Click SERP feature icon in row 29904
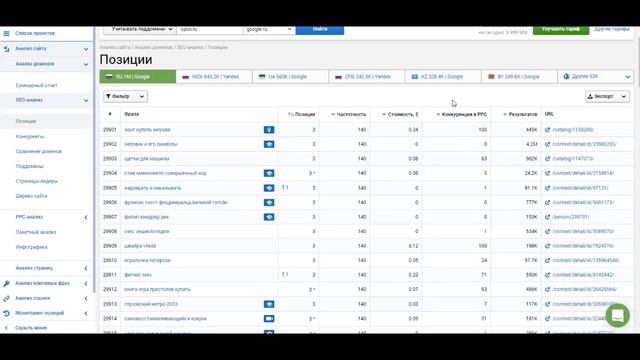Viewport: 640px width, 360px height. tap(269, 173)
